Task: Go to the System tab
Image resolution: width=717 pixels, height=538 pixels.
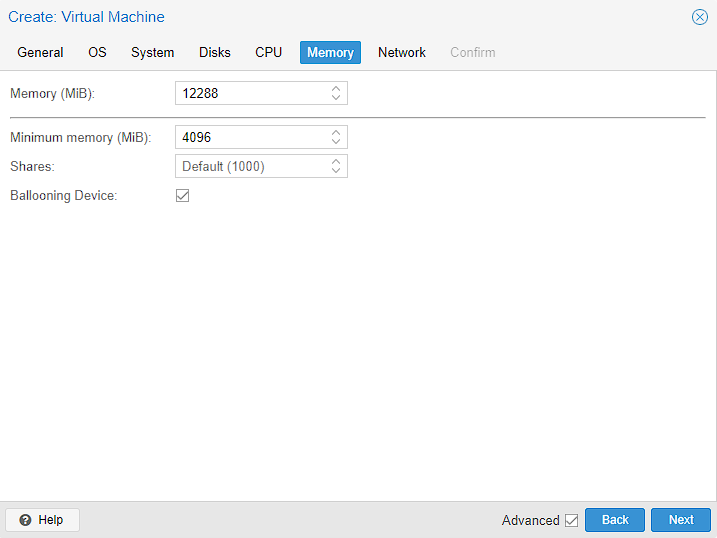Action: [152, 52]
